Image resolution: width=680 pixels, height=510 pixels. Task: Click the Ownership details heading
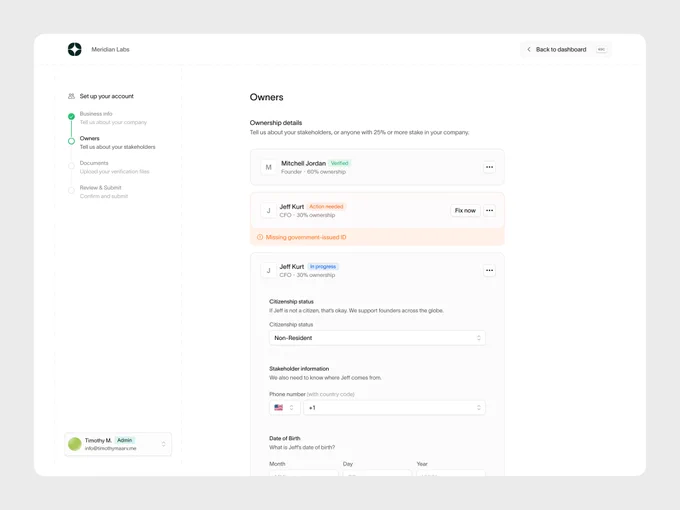276,123
